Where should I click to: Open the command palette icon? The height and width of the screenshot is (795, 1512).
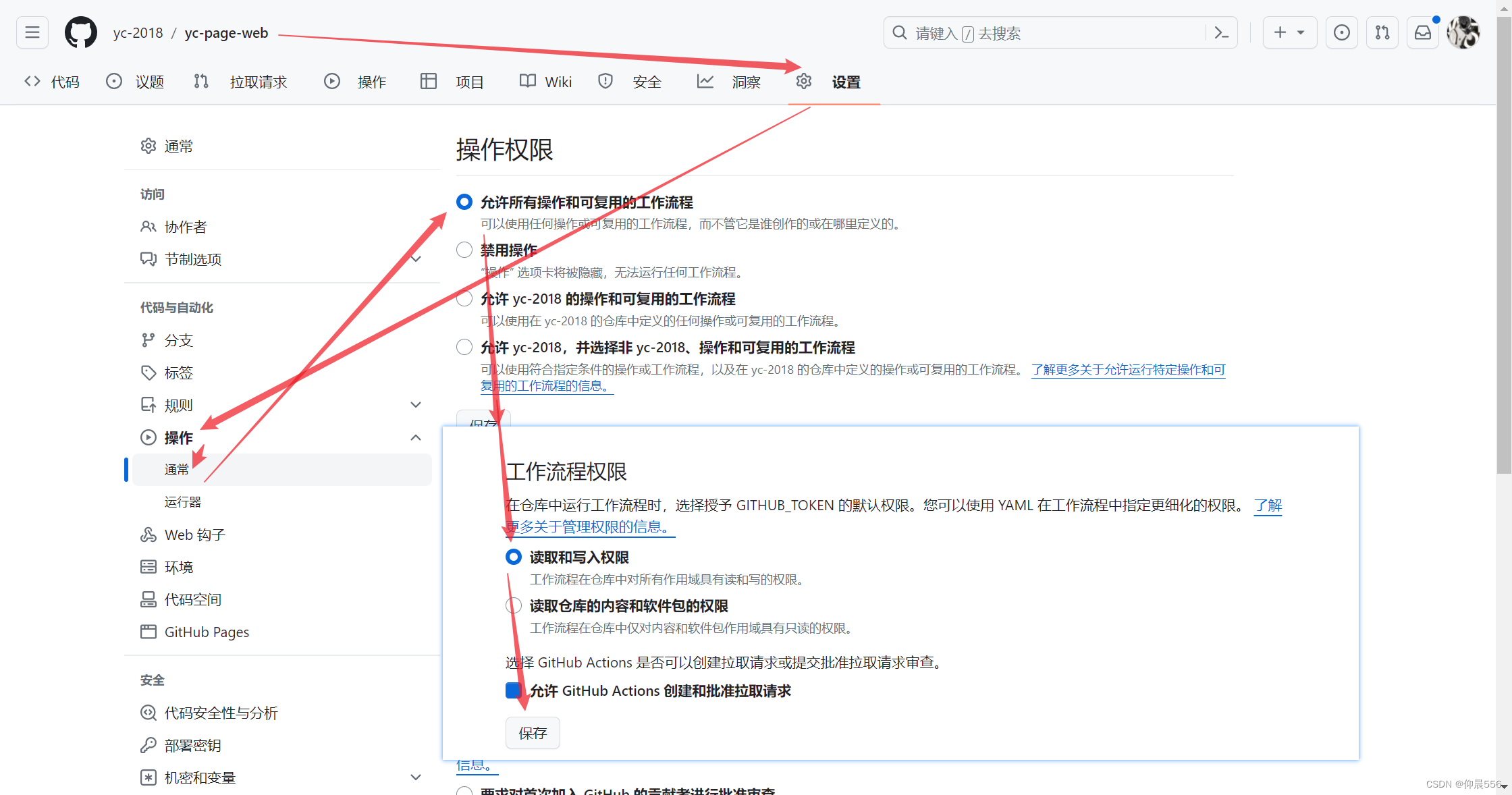point(1221,32)
